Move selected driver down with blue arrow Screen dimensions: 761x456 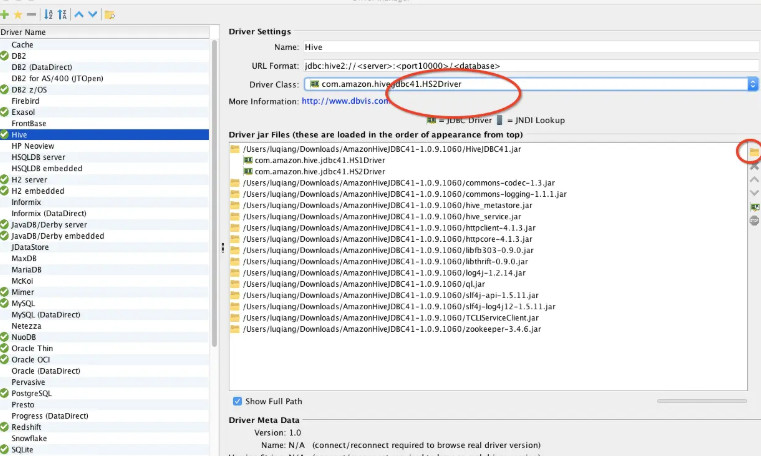(x=92, y=15)
